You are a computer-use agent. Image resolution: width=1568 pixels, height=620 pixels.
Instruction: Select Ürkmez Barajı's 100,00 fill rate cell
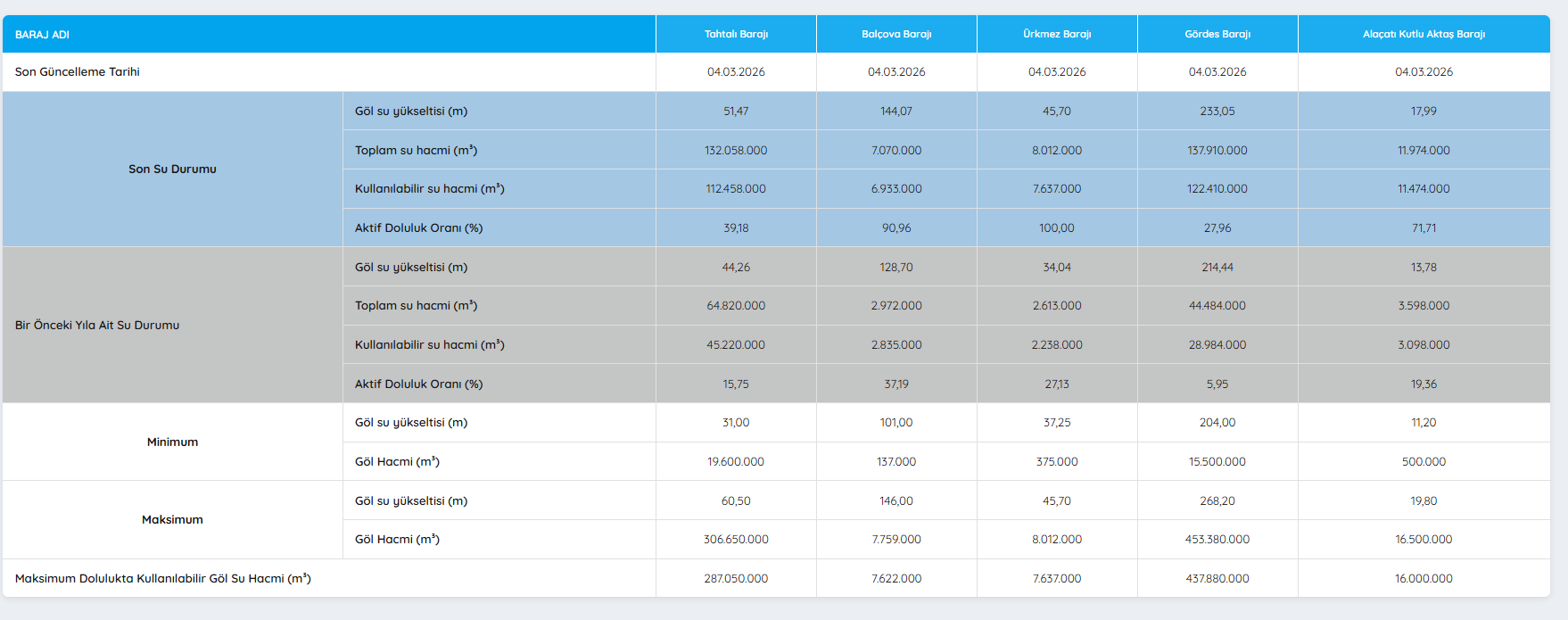coord(1057,228)
